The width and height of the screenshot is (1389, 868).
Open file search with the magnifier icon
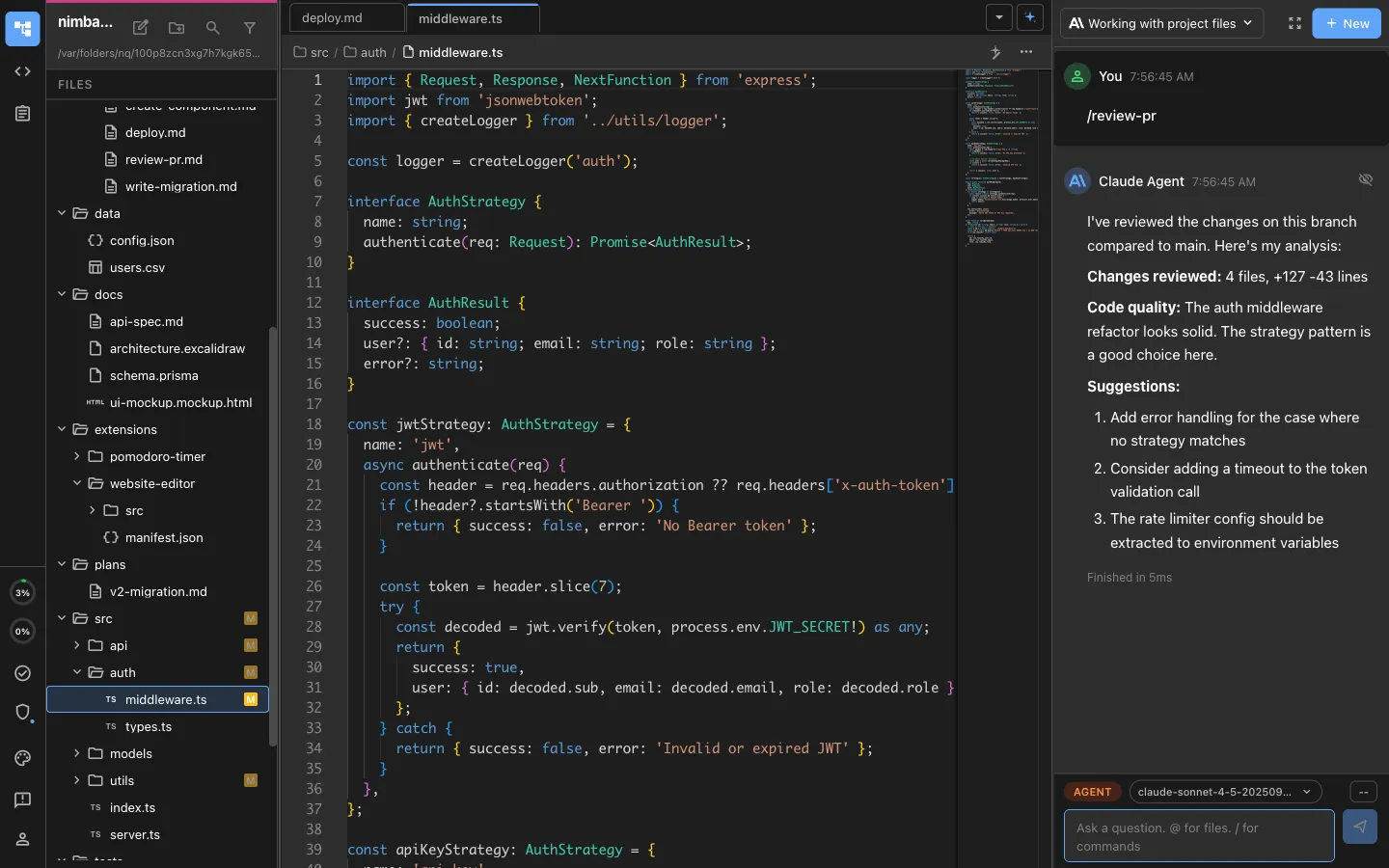213,28
